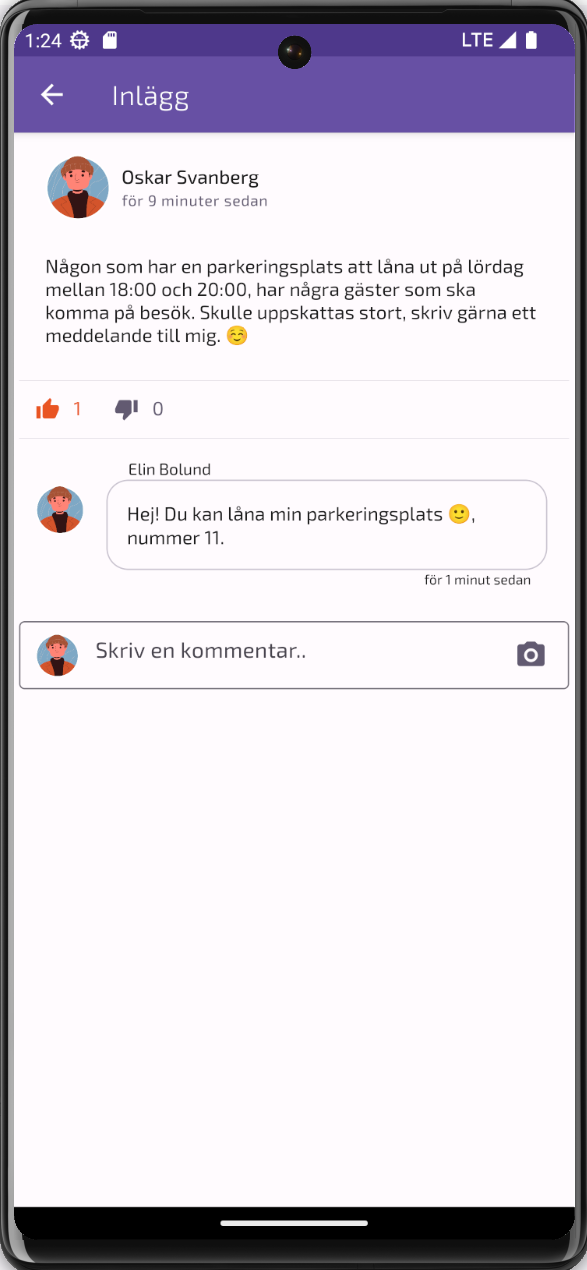Screen dimensions: 587x1270
Task: Tap the 'Inlägg' header title
Action: [x=150, y=96]
